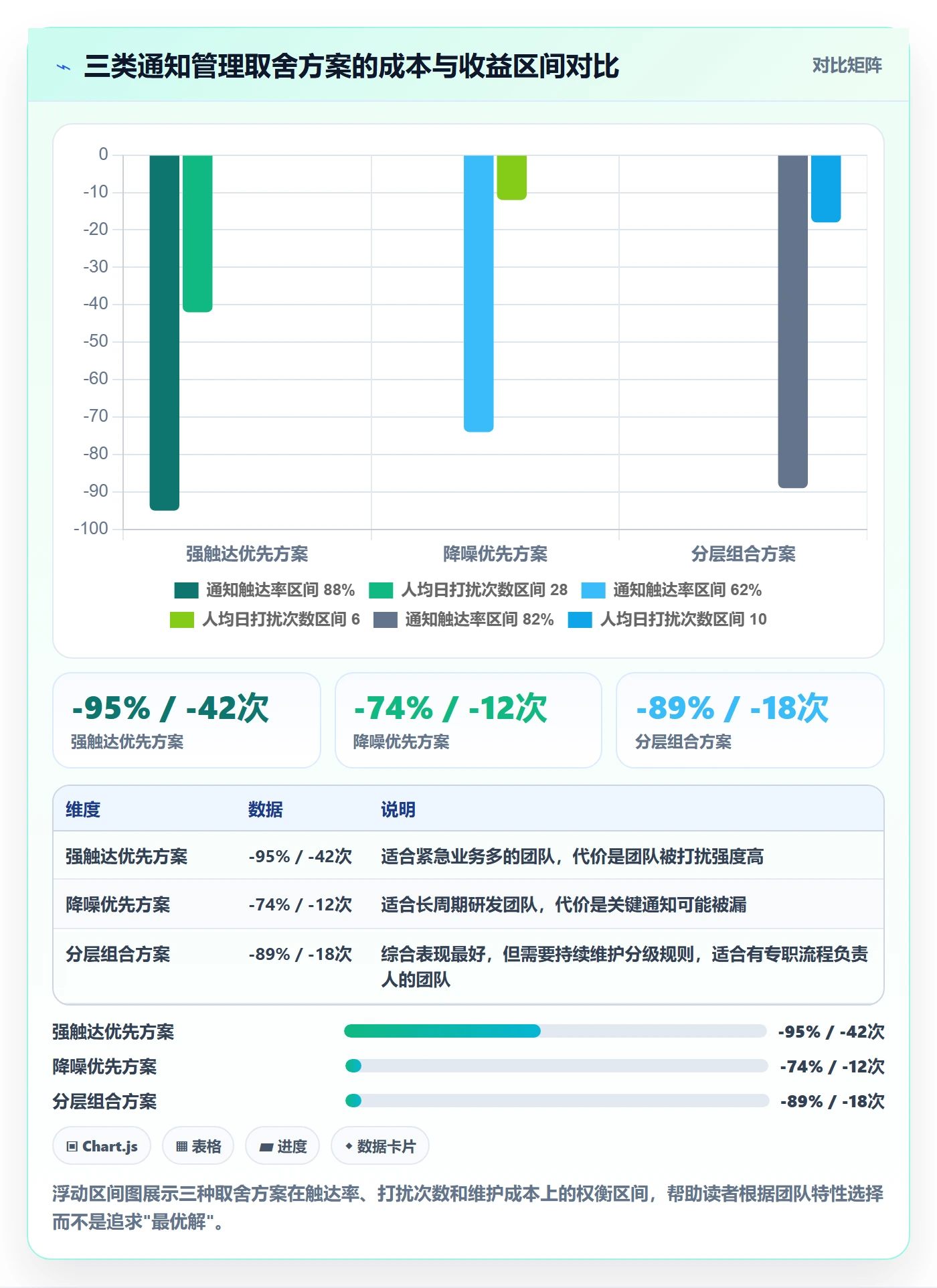This screenshot has width=937, height=1288.
Task: Click the y-axis tick label -50
Action: 96,341
